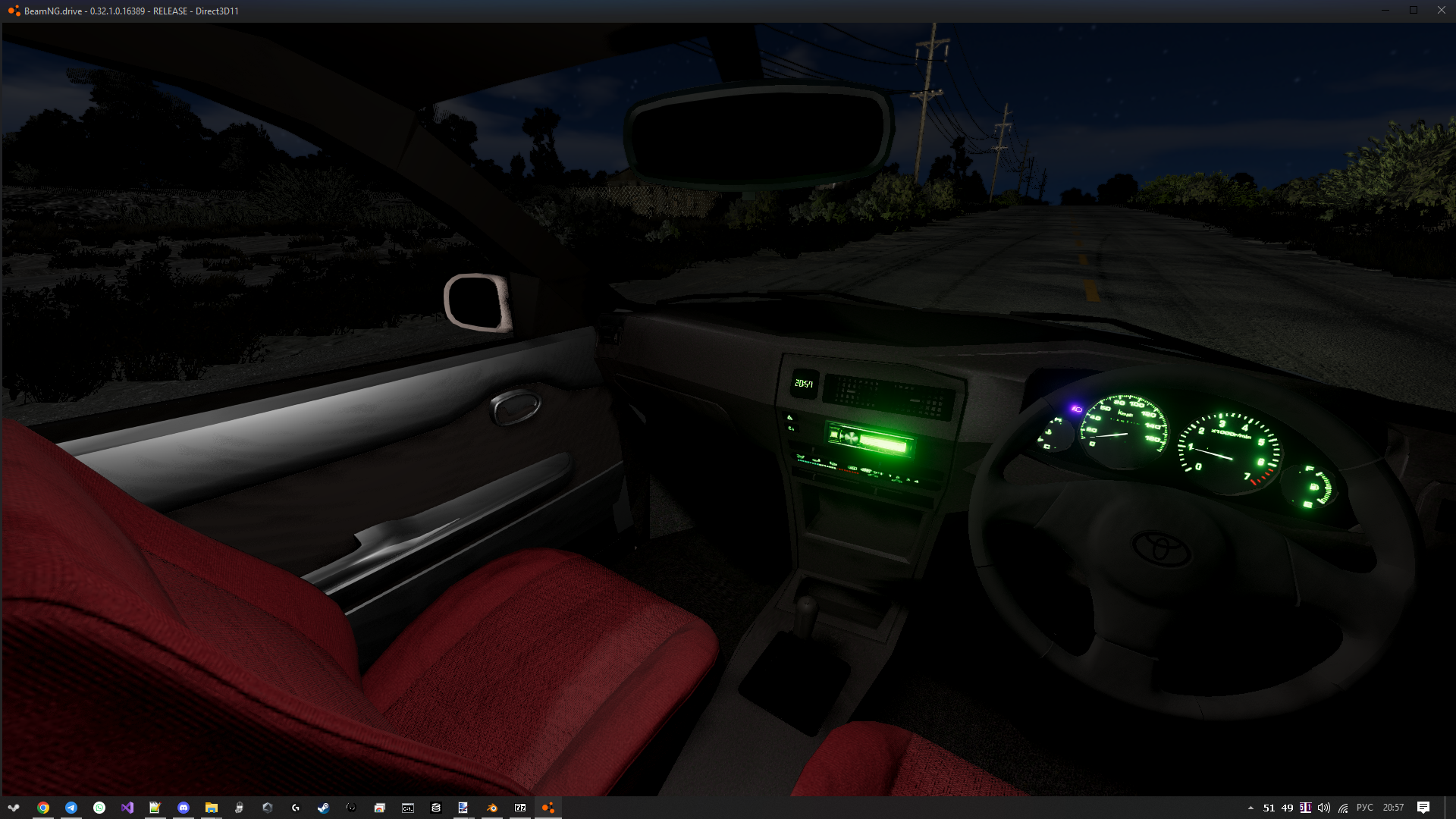The height and width of the screenshot is (819, 1456).
Task: Open Discord from the taskbar
Action: click(x=184, y=808)
